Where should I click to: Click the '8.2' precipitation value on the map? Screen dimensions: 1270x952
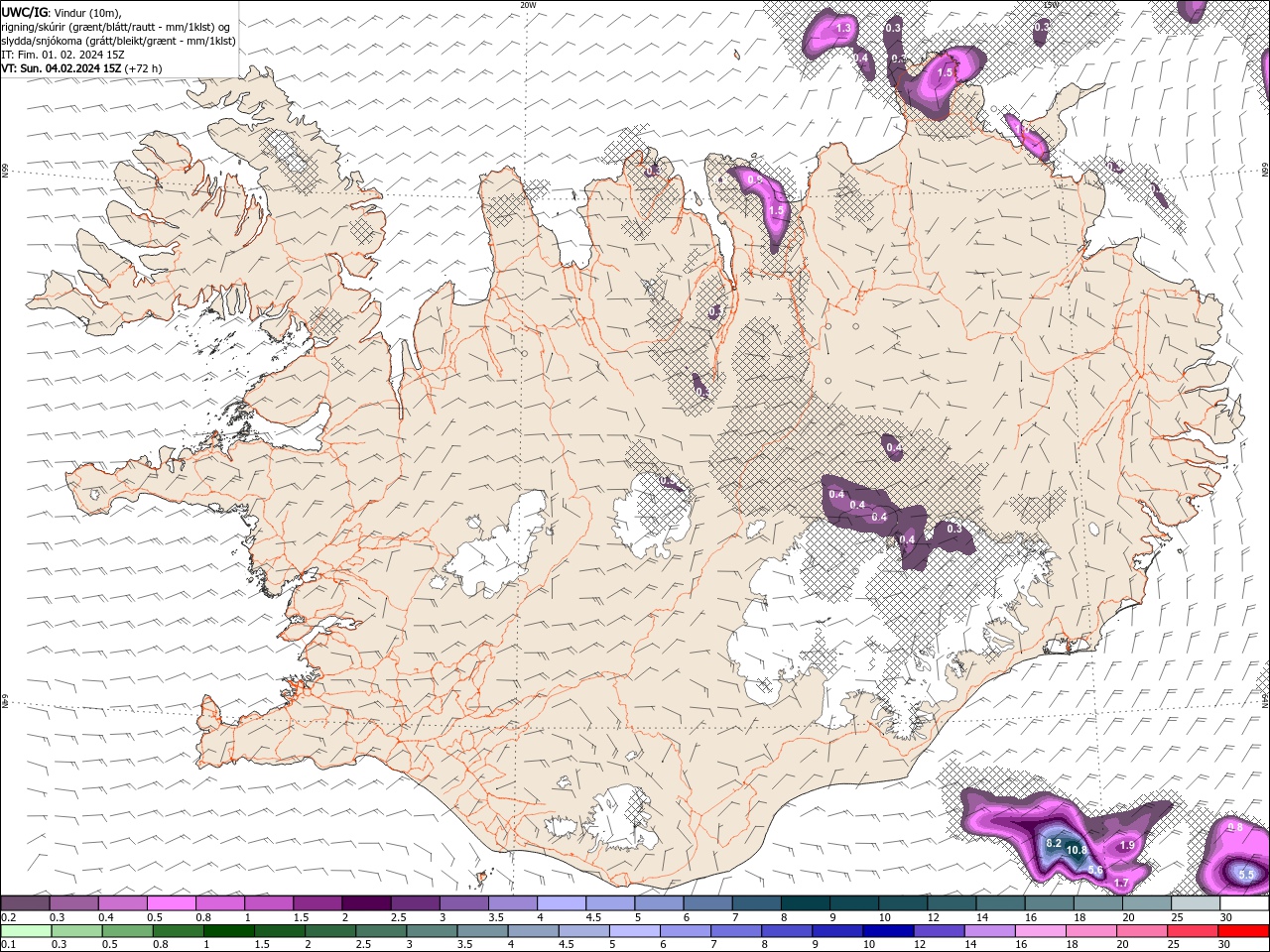[x=1054, y=843]
